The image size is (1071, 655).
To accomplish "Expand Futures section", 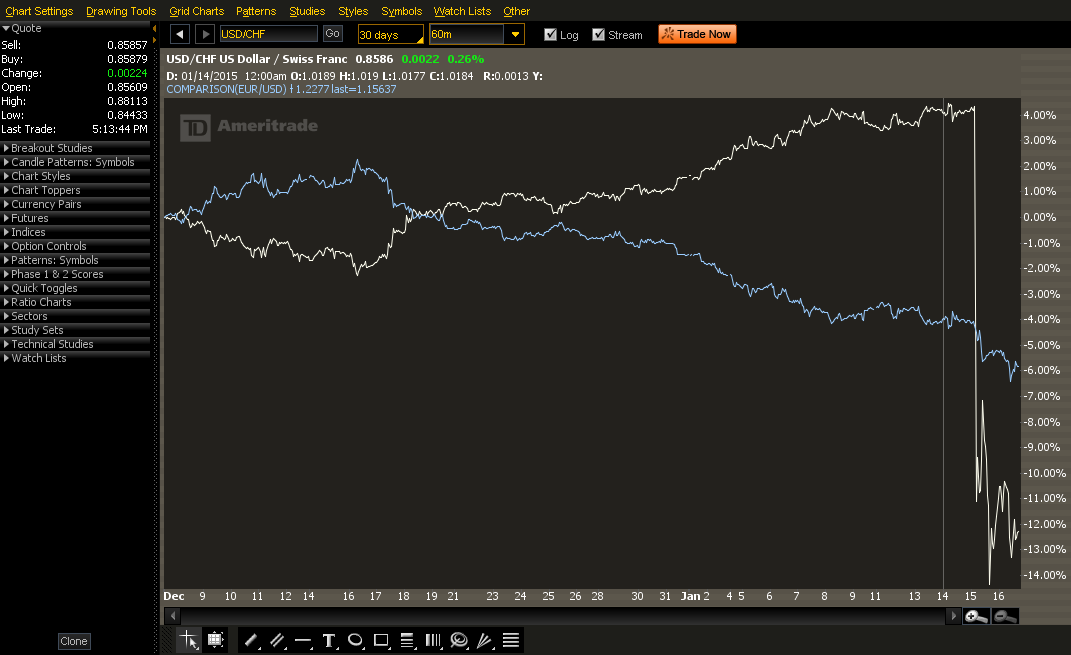I will click(x=75, y=218).
